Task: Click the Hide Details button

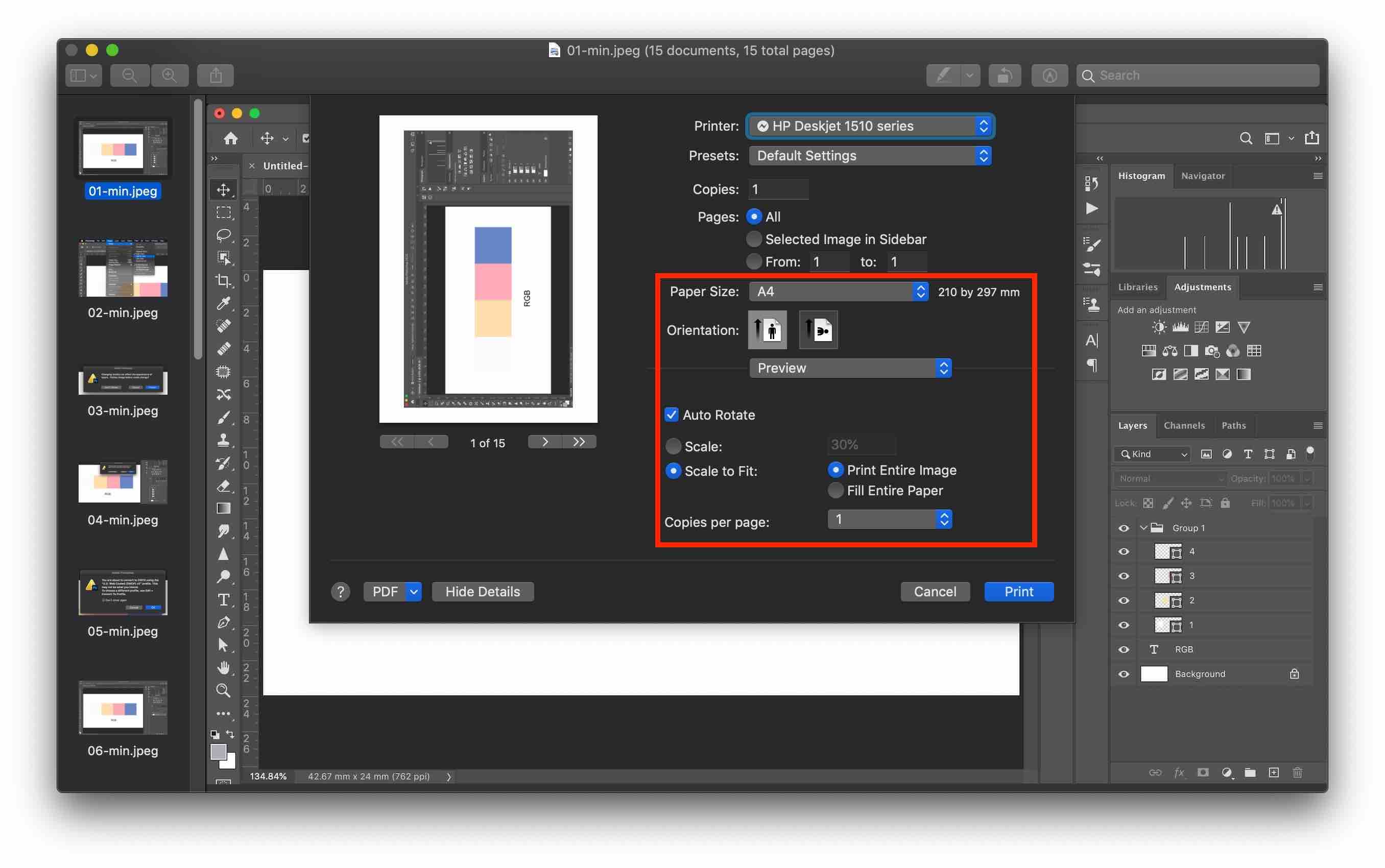Action: pyautogui.click(x=482, y=591)
